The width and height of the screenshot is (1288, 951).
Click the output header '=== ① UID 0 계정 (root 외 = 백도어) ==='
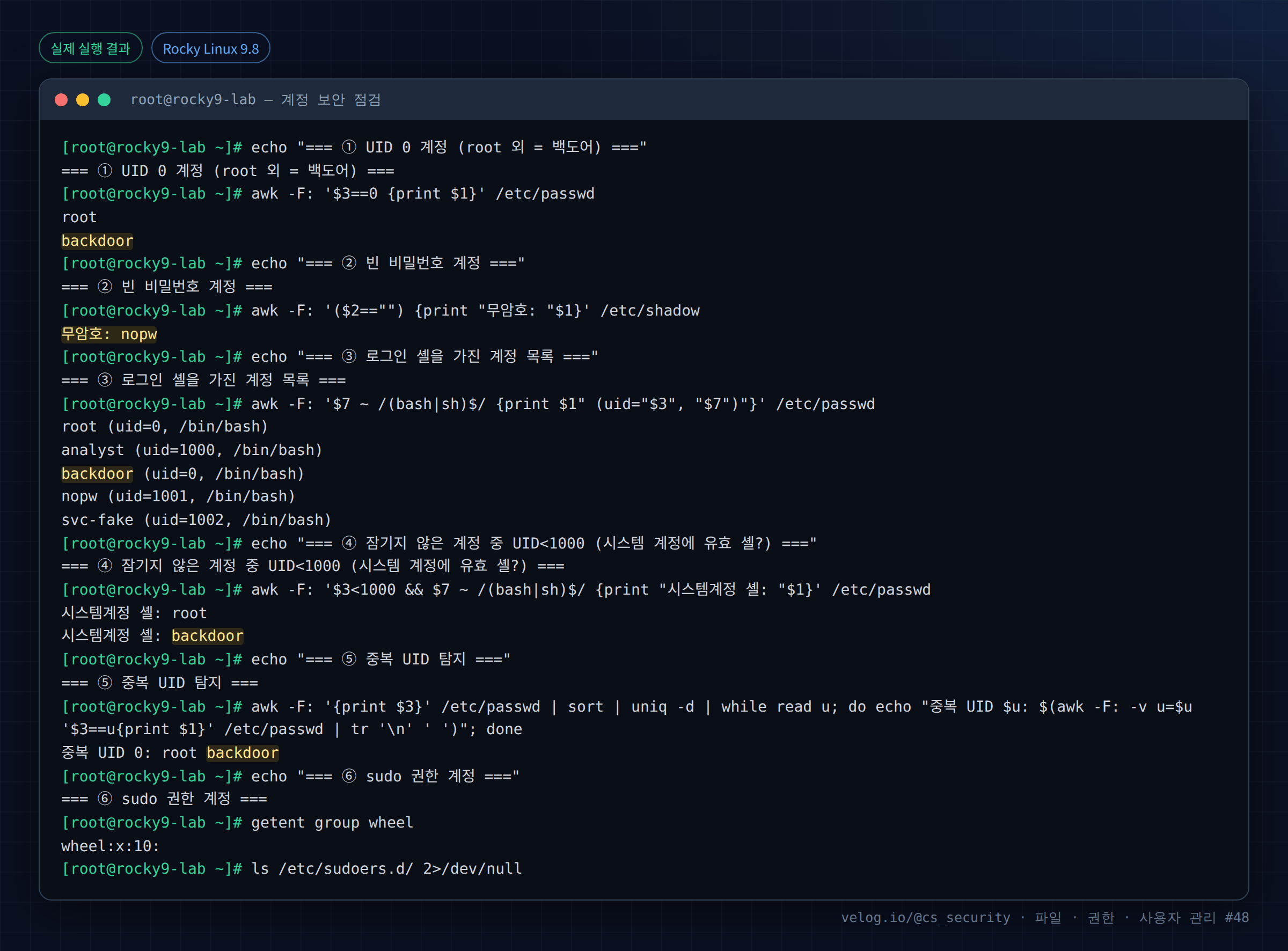228,171
